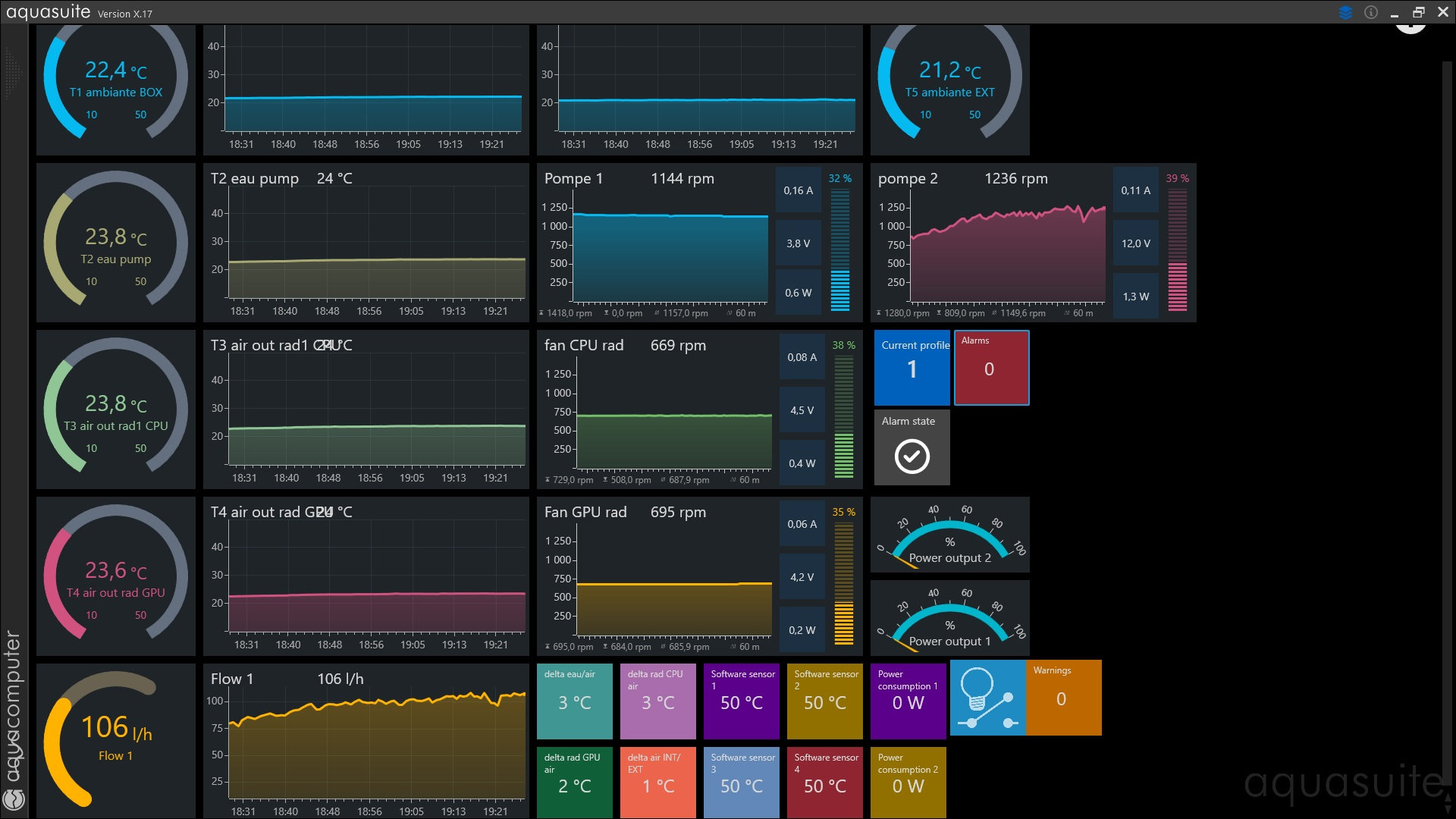Select the Current profile 1 tile
Viewport: 1456px width, 819px height.
pos(912,368)
